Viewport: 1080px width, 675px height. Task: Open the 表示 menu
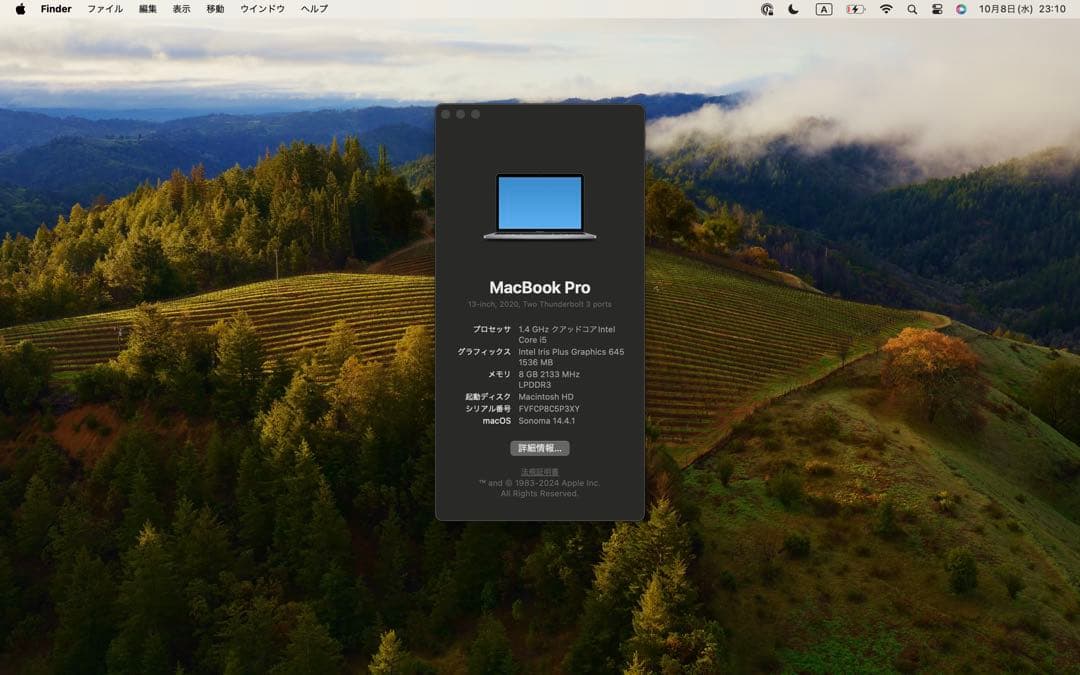(181, 9)
